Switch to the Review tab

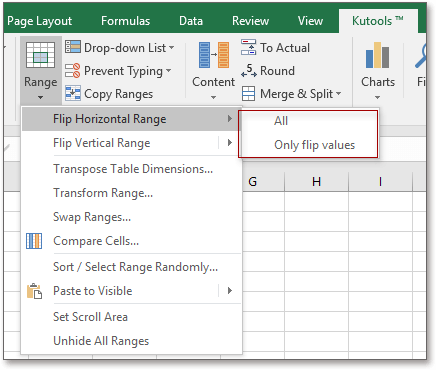click(250, 21)
